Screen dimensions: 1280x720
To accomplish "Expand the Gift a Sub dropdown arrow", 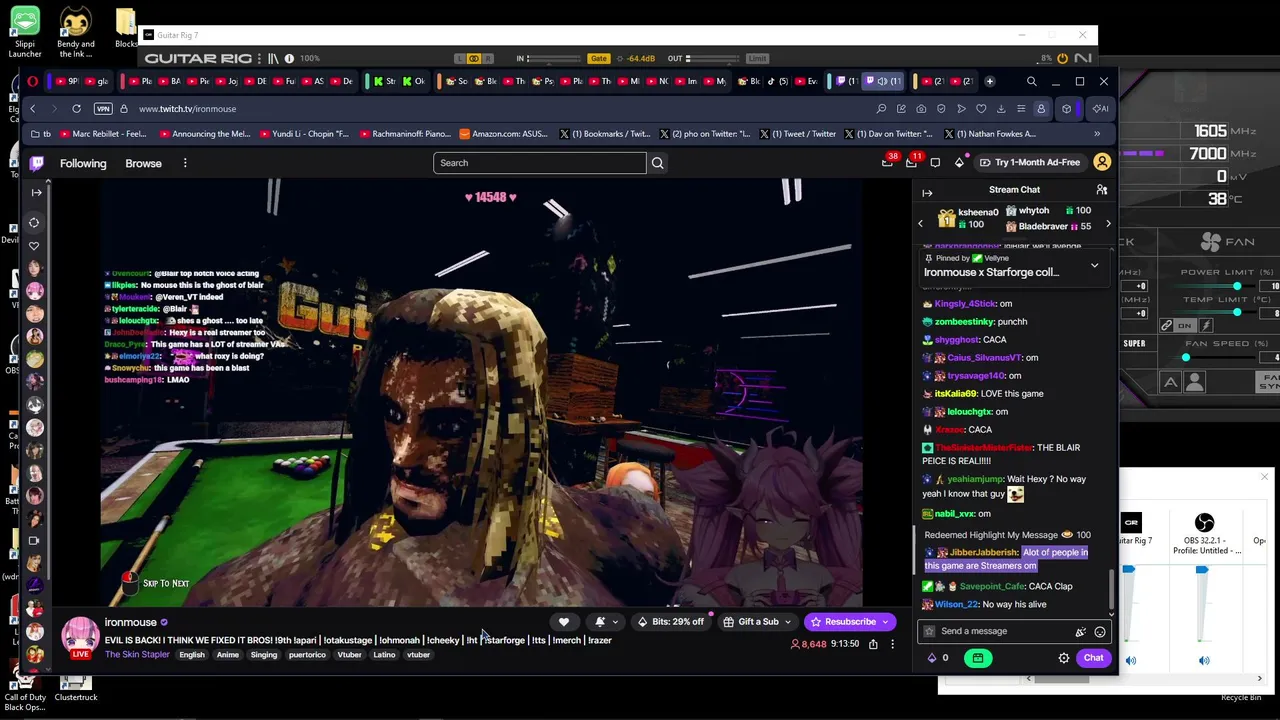I will tap(787, 622).
